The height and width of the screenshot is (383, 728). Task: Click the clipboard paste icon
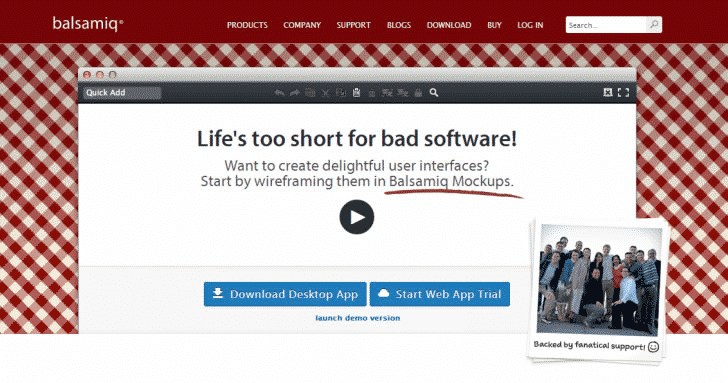[x=356, y=92]
